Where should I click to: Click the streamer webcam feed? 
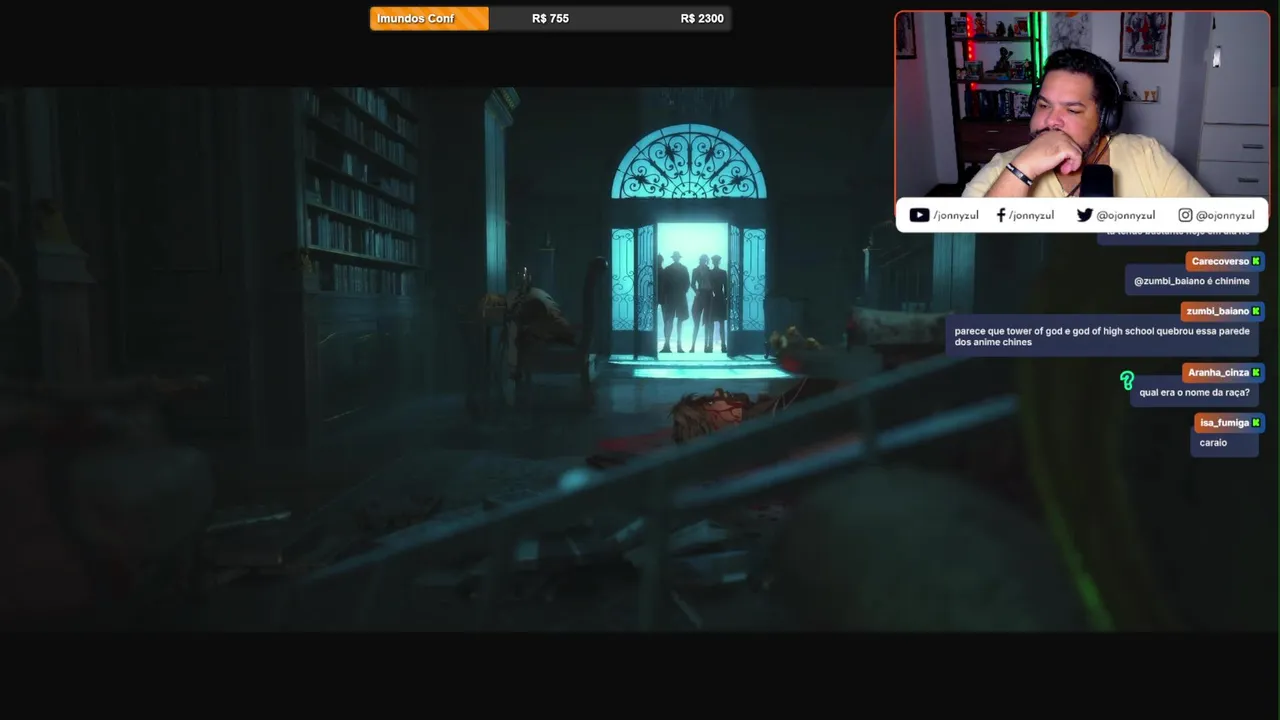point(1082,104)
